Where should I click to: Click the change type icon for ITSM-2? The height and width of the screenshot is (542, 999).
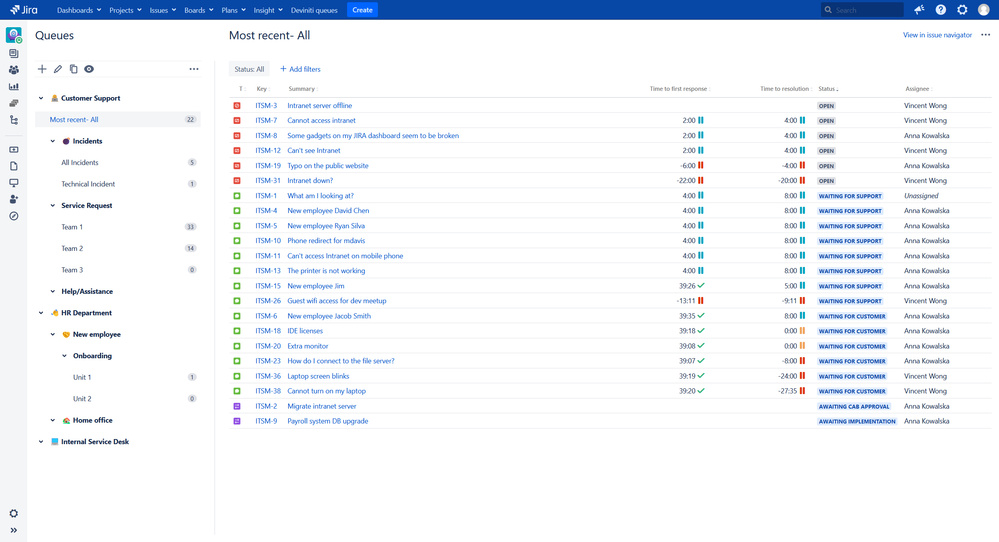pos(237,406)
